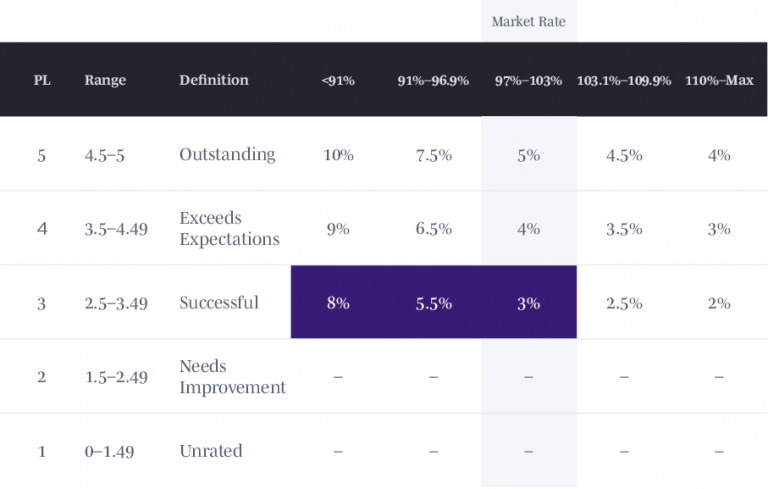Screen dimensions: 768x489
Task: Click the 3.5–4.49 range cell
Action: [x=116, y=229]
